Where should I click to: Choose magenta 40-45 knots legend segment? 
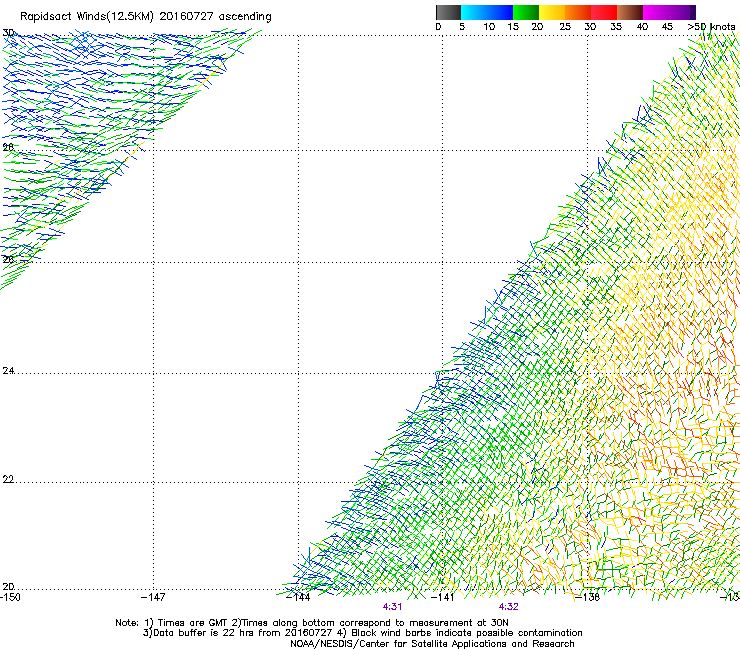tap(656, 12)
